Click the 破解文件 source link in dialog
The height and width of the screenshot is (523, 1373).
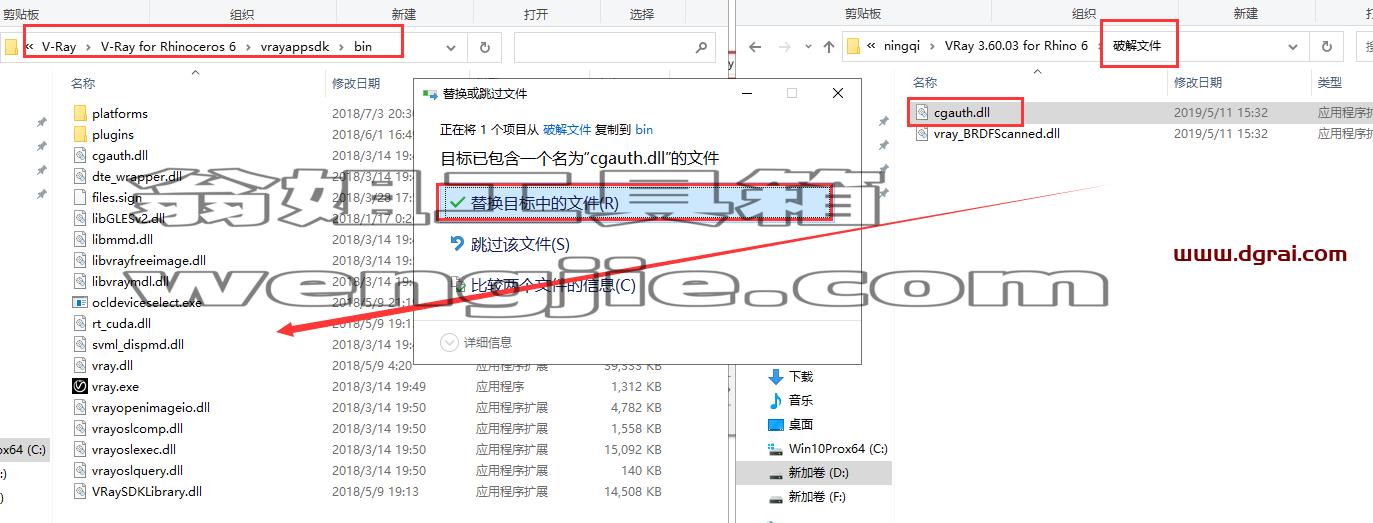(x=567, y=129)
